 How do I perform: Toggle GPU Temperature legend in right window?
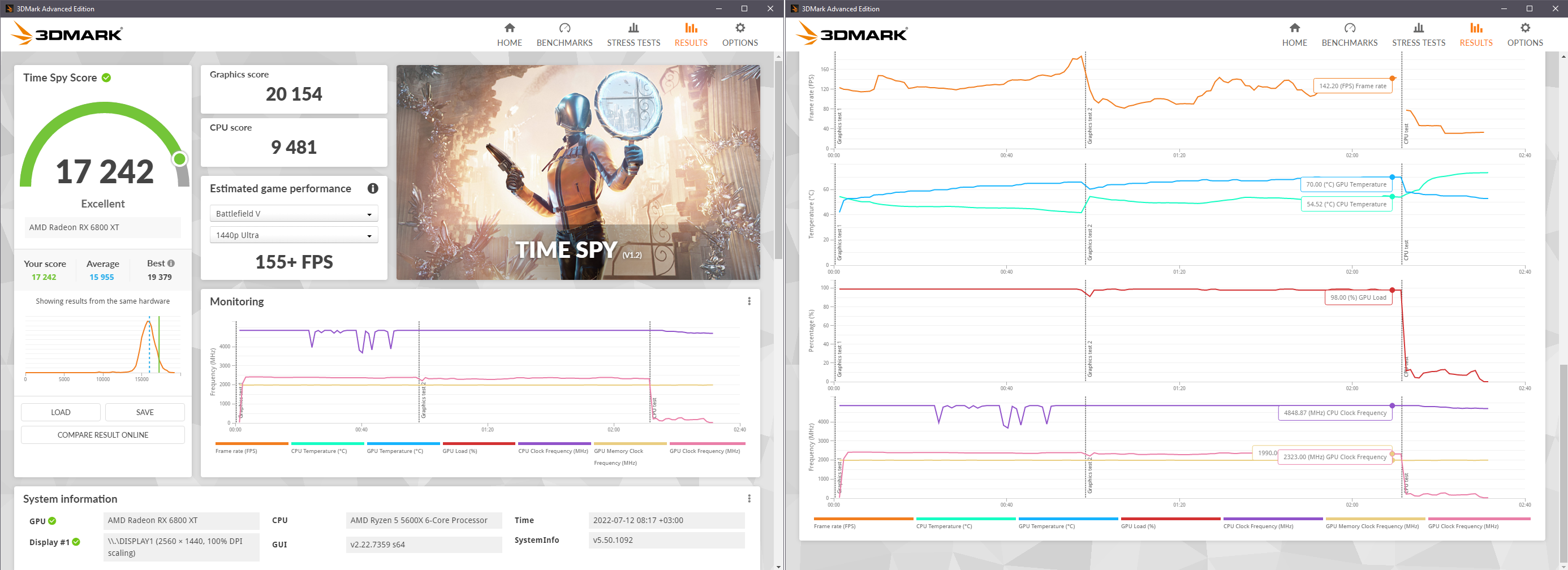point(1069,522)
